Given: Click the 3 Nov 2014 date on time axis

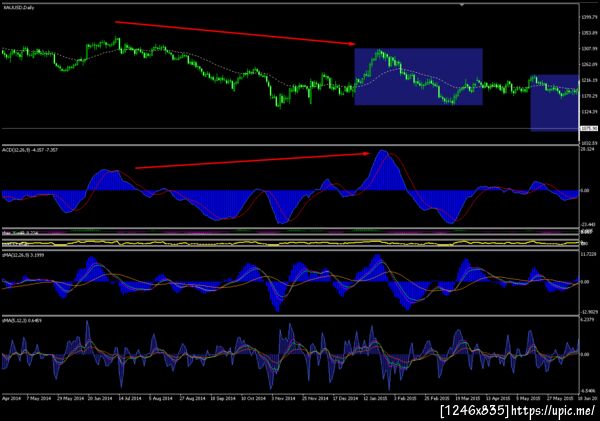Looking at the screenshot, I should [x=284, y=398].
